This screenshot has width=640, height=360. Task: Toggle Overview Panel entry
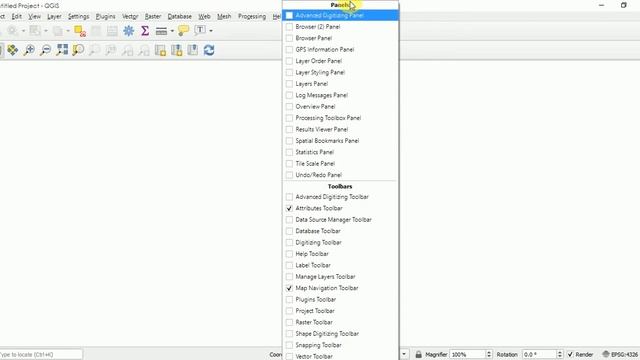click(340, 107)
